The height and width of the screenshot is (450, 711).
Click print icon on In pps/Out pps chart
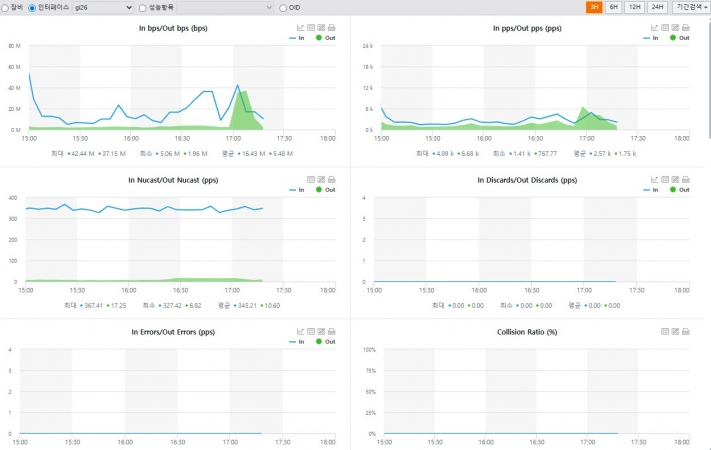(686, 28)
